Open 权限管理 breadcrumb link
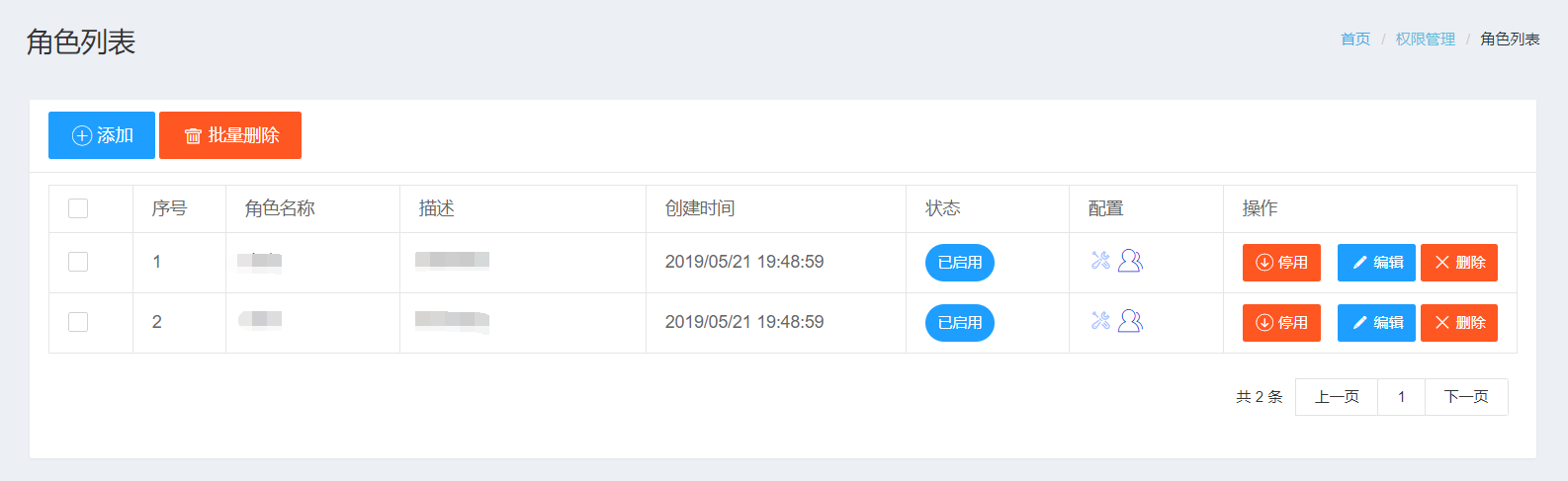This screenshot has width=1568, height=481. 1426,40
